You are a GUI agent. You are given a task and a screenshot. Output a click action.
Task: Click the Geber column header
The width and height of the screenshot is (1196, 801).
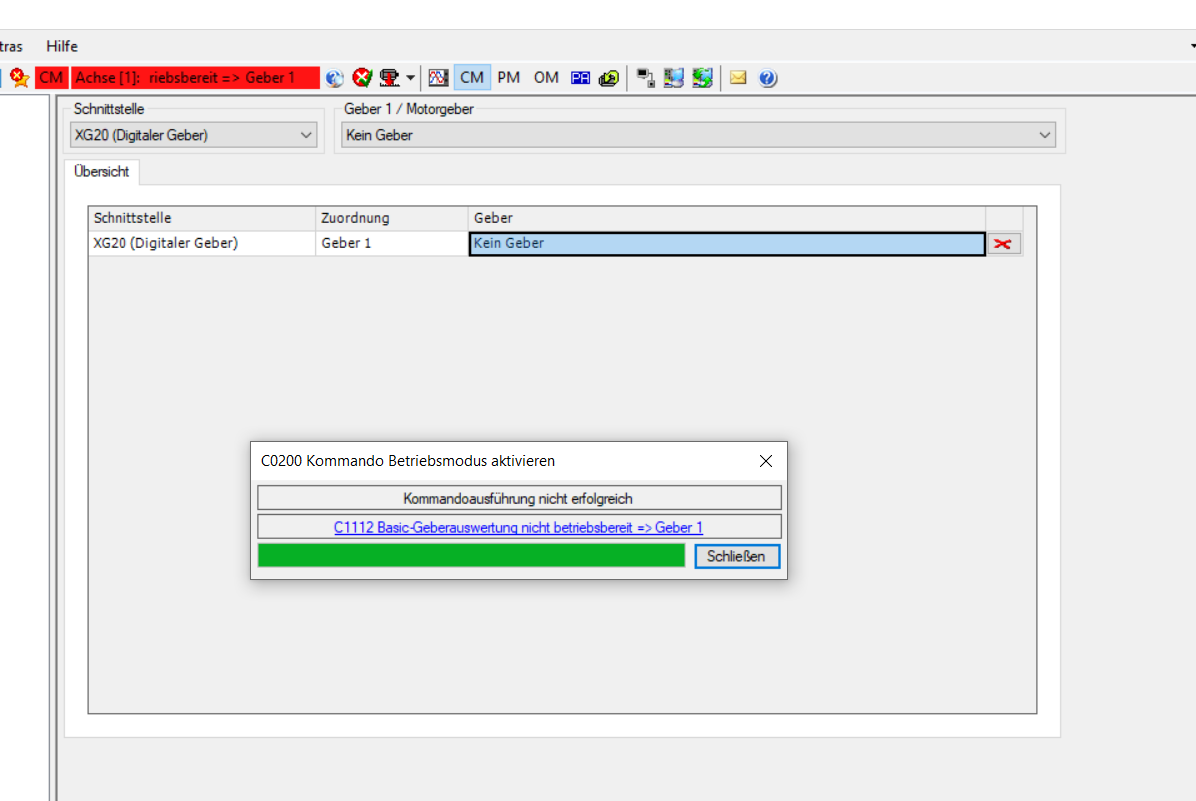(727, 218)
